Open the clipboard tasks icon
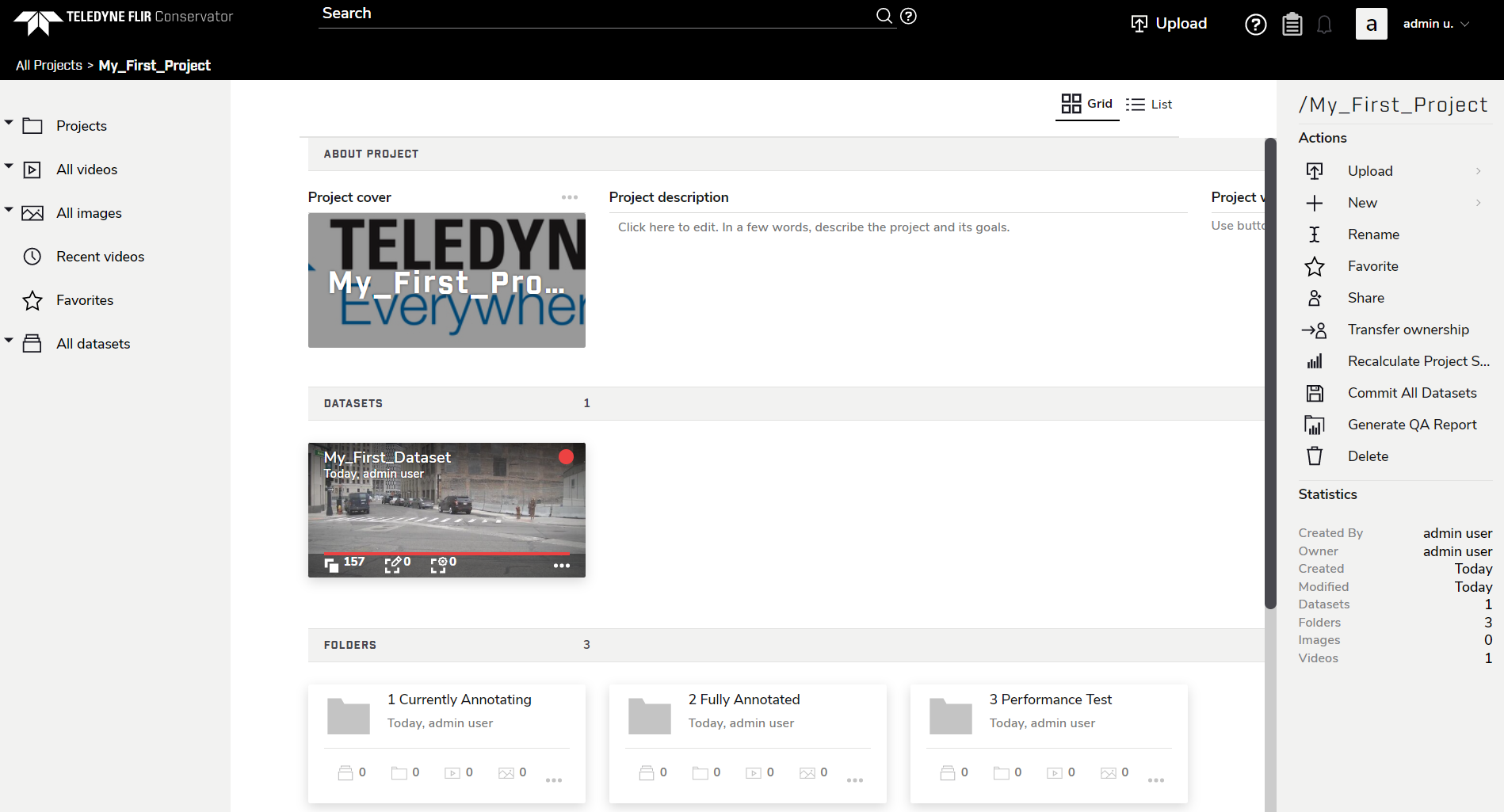Screen dimensions: 1504x812 point(1292,25)
